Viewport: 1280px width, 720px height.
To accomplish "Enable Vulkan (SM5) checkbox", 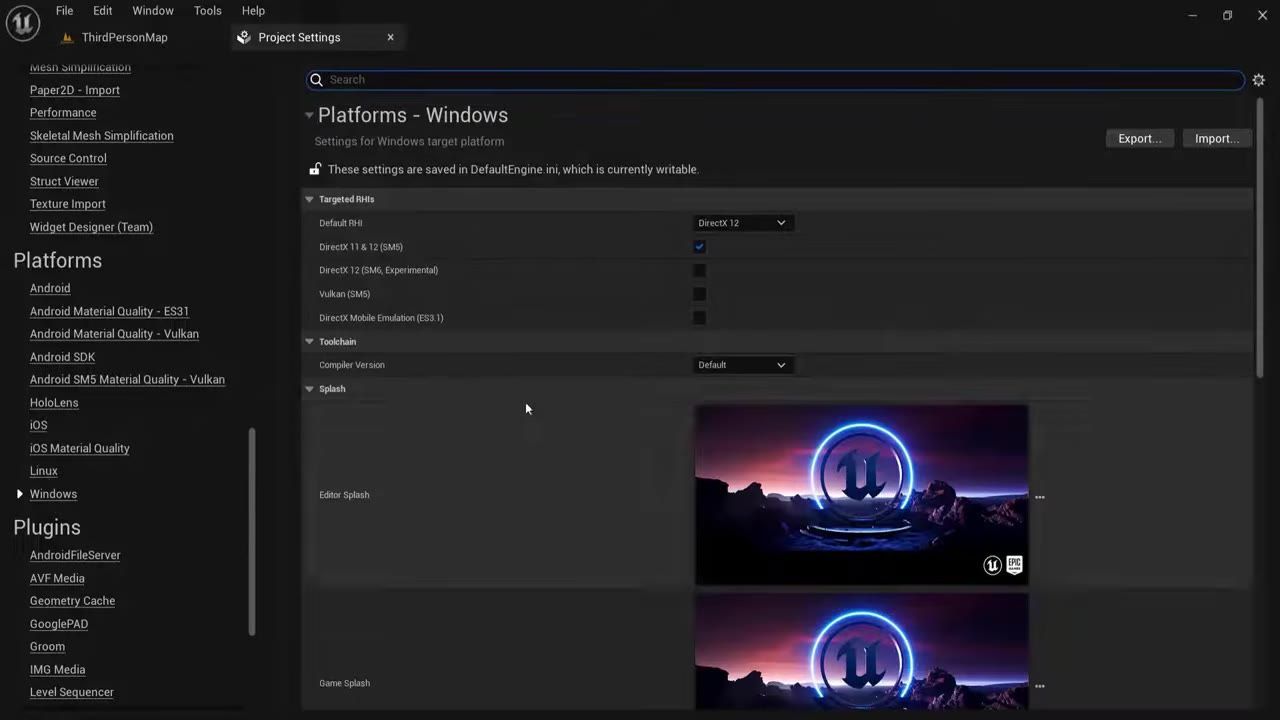I will [699, 294].
